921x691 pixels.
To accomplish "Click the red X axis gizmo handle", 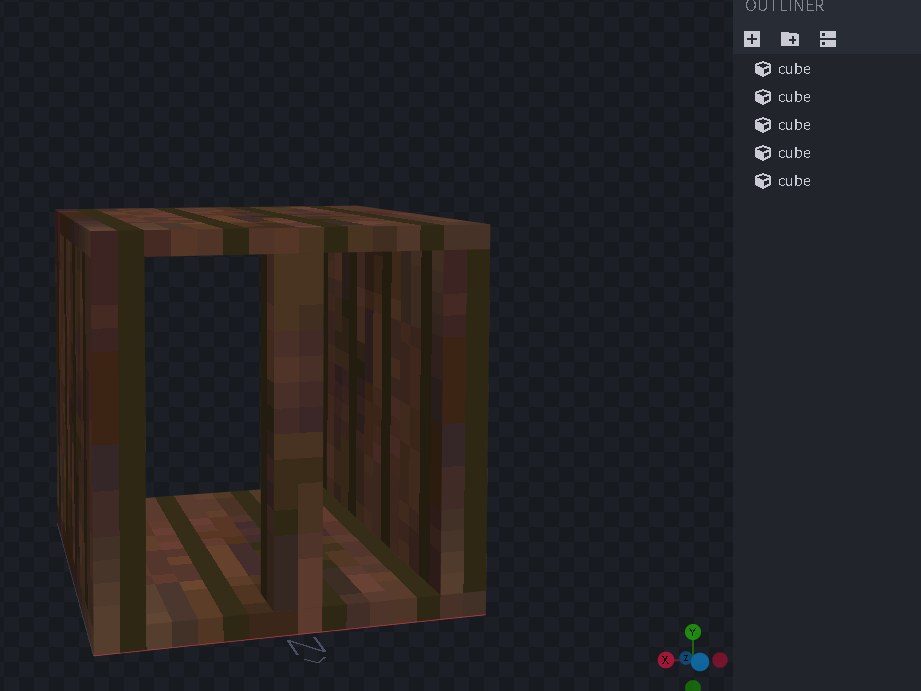I will (666, 660).
